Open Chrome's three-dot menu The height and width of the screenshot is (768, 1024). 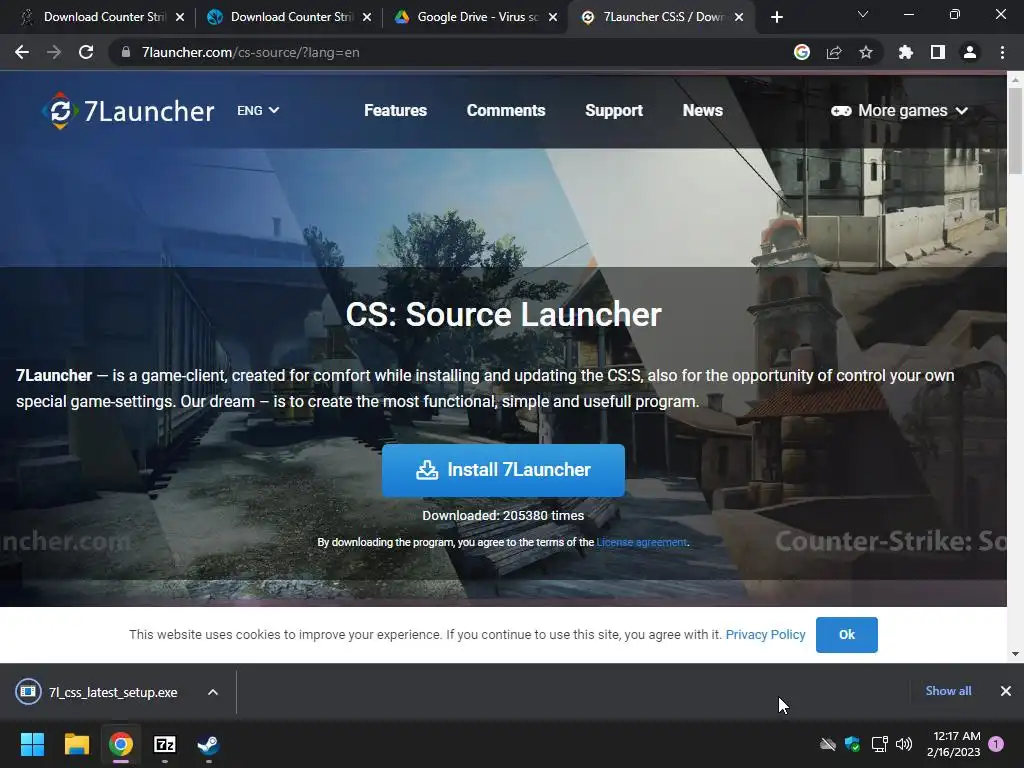tap(1002, 52)
